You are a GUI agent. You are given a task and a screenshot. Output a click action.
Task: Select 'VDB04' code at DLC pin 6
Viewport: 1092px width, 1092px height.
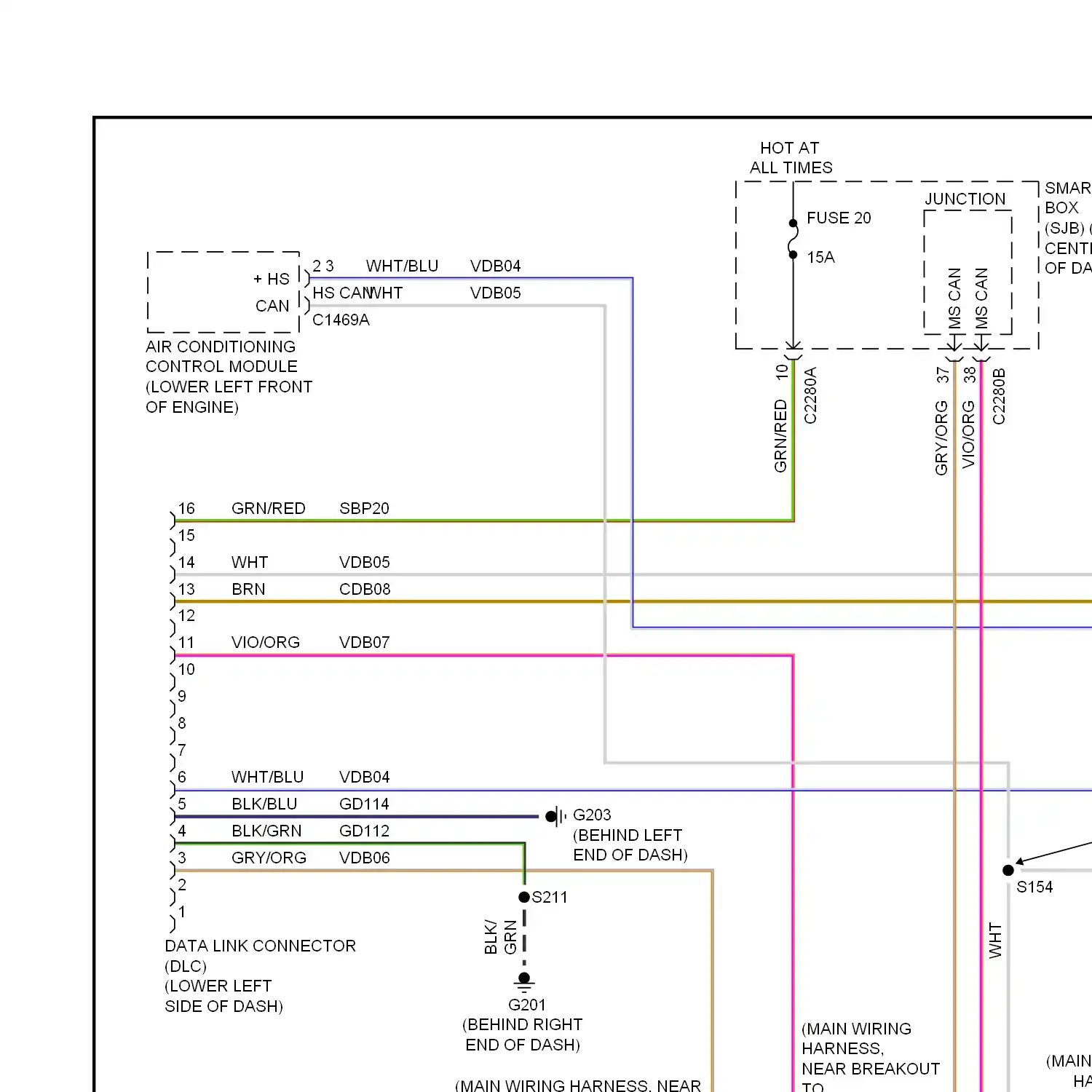click(x=364, y=777)
